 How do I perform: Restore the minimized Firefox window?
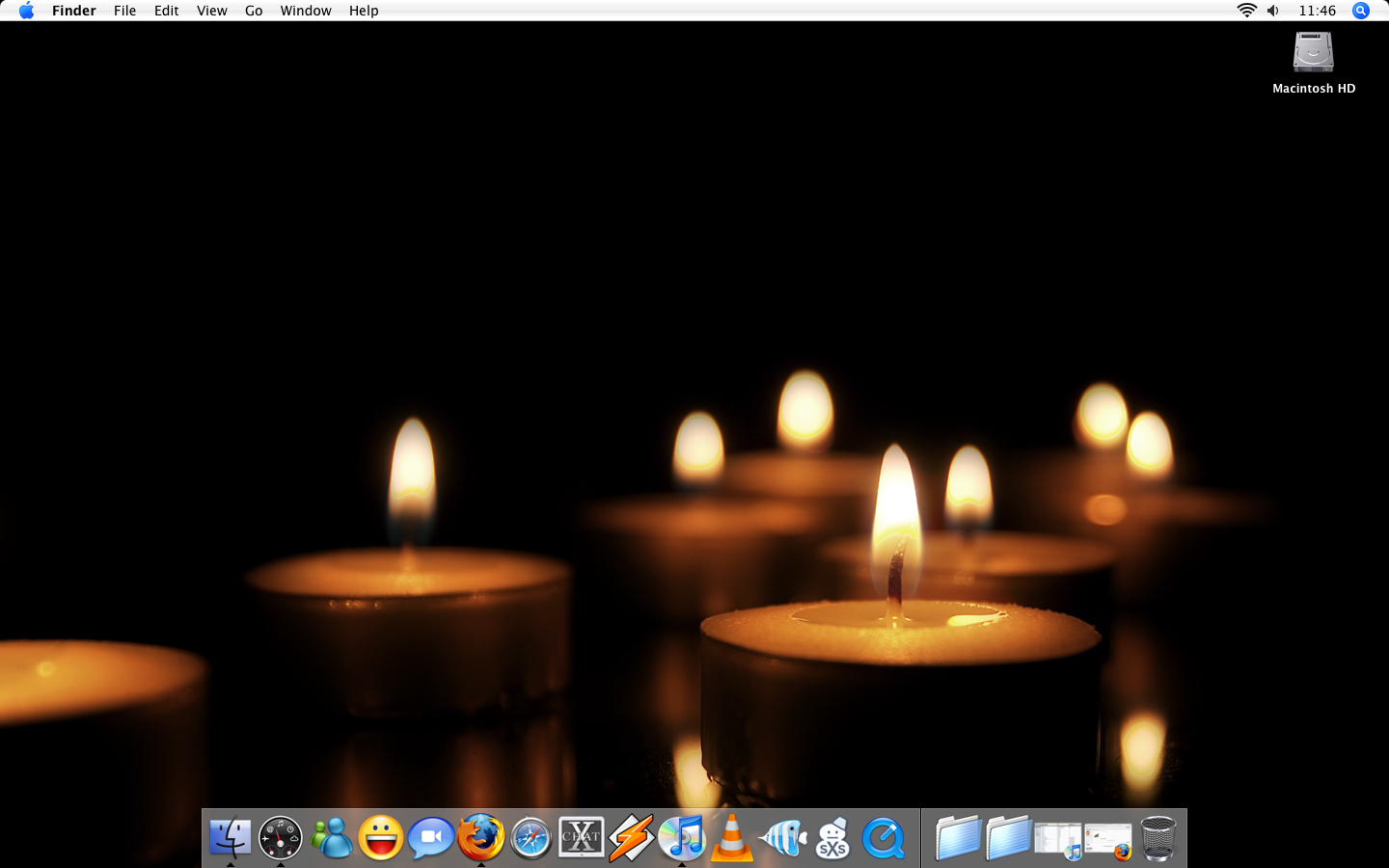[x=1108, y=840]
